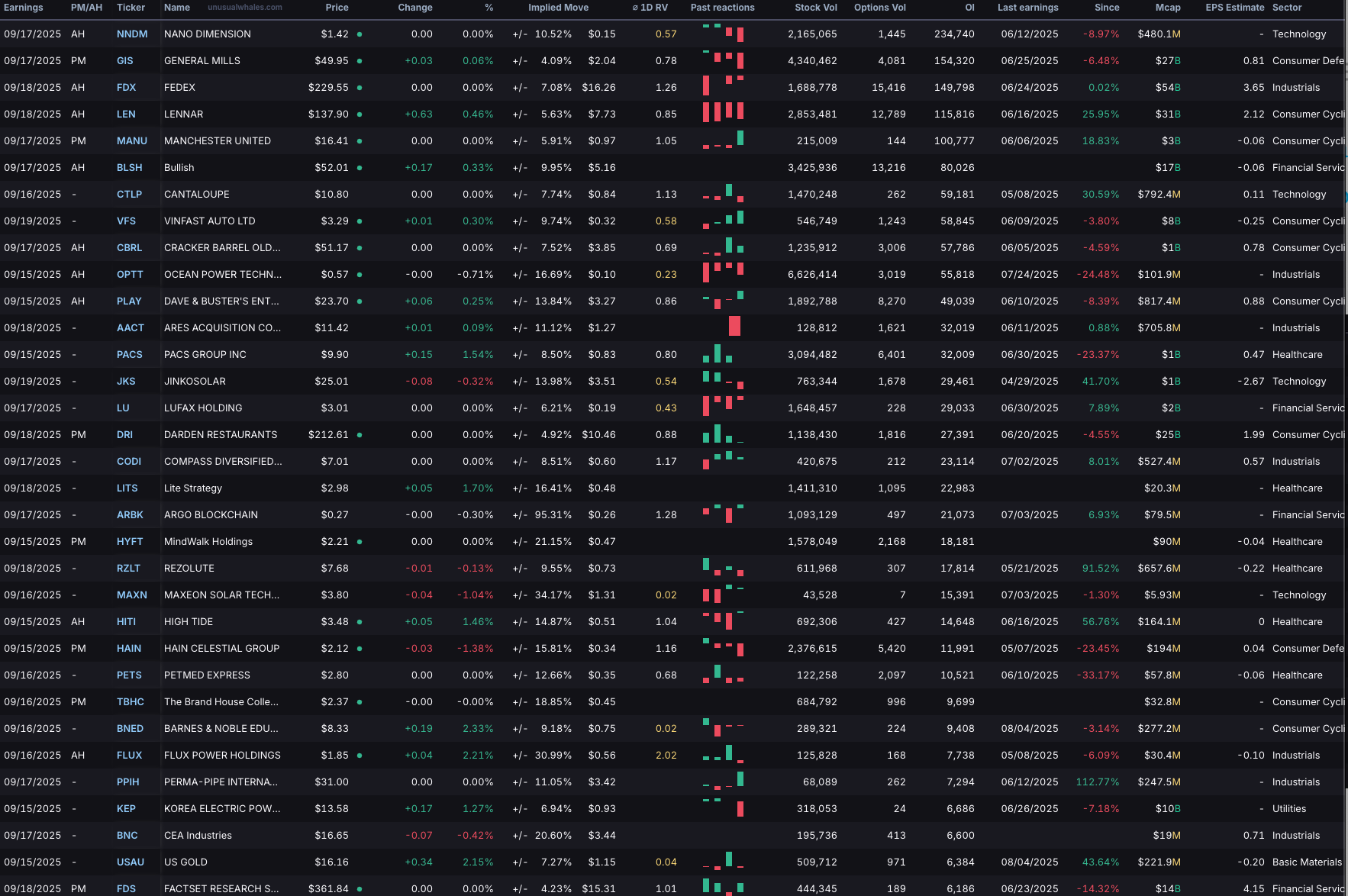Click Lite Strategy change +0.05
The image size is (1348, 896).
(418, 488)
